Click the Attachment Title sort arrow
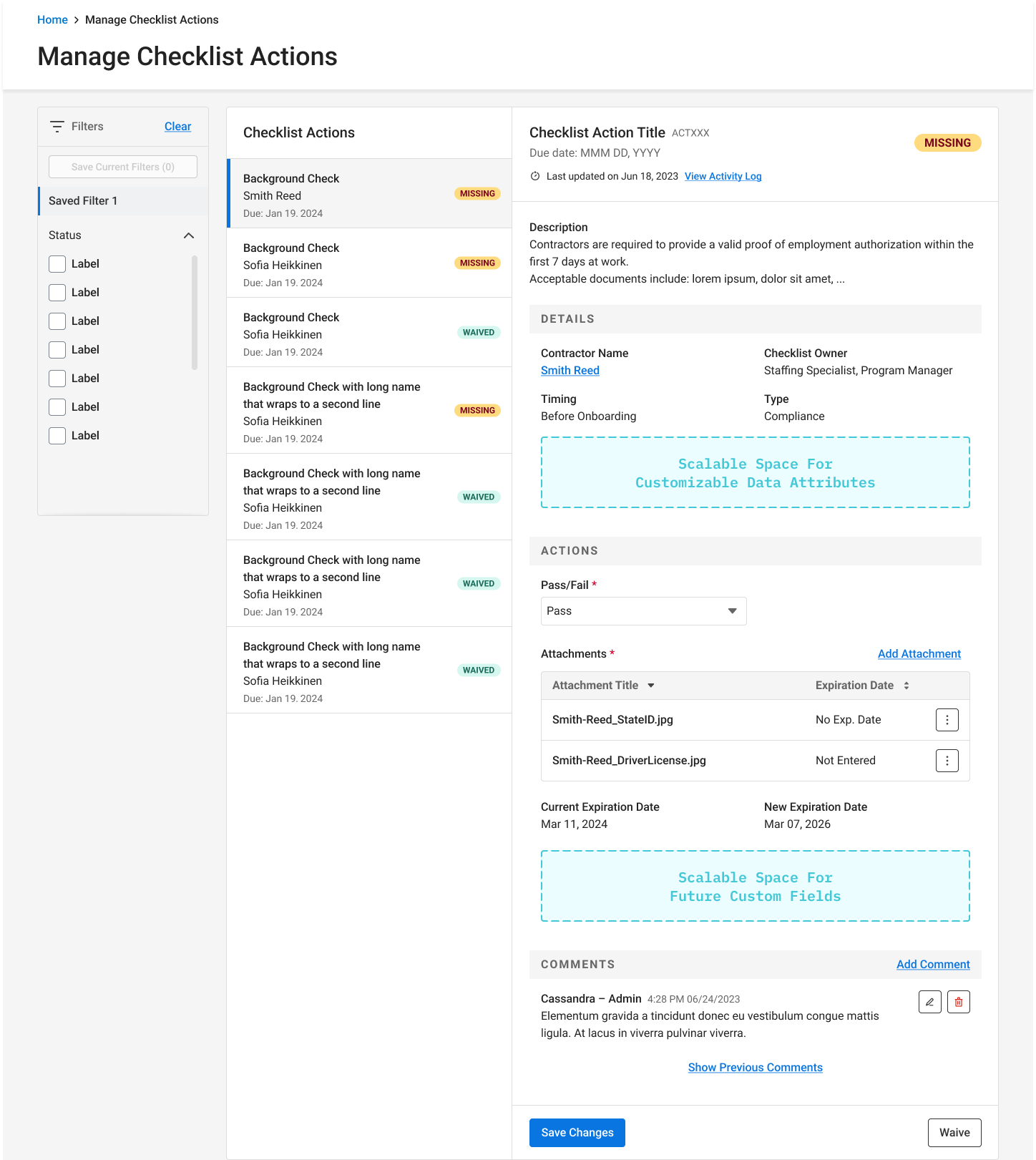 coord(651,686)
